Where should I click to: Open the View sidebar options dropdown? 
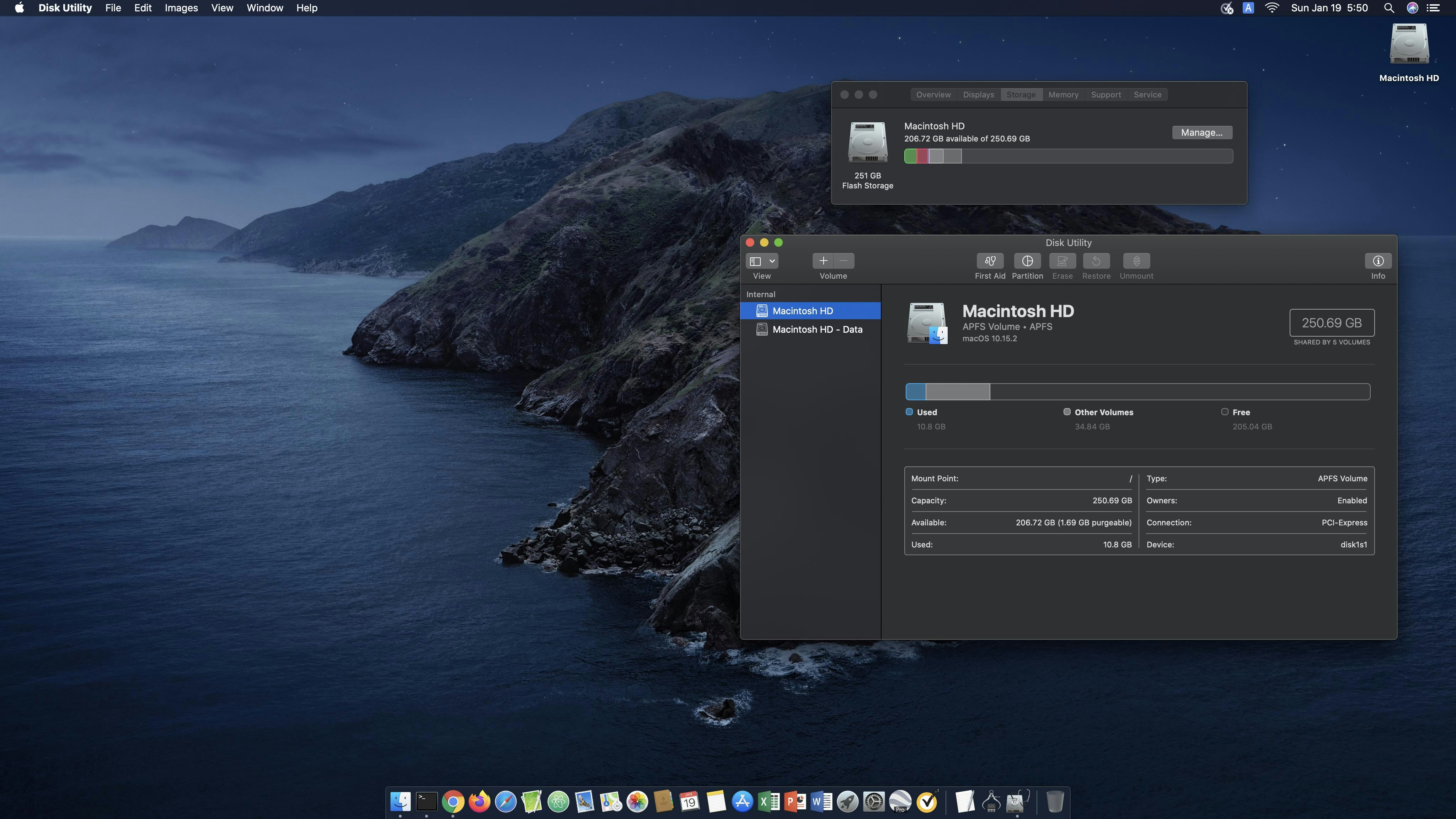pyautogui.click(x=762, y=261)
